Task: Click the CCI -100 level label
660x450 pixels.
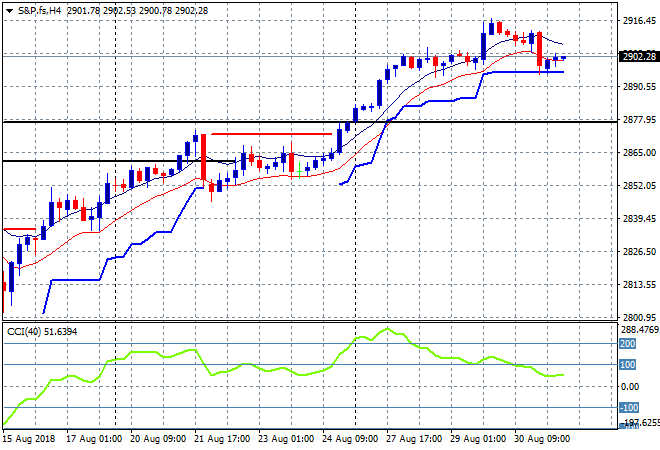Action: [629, 407]
